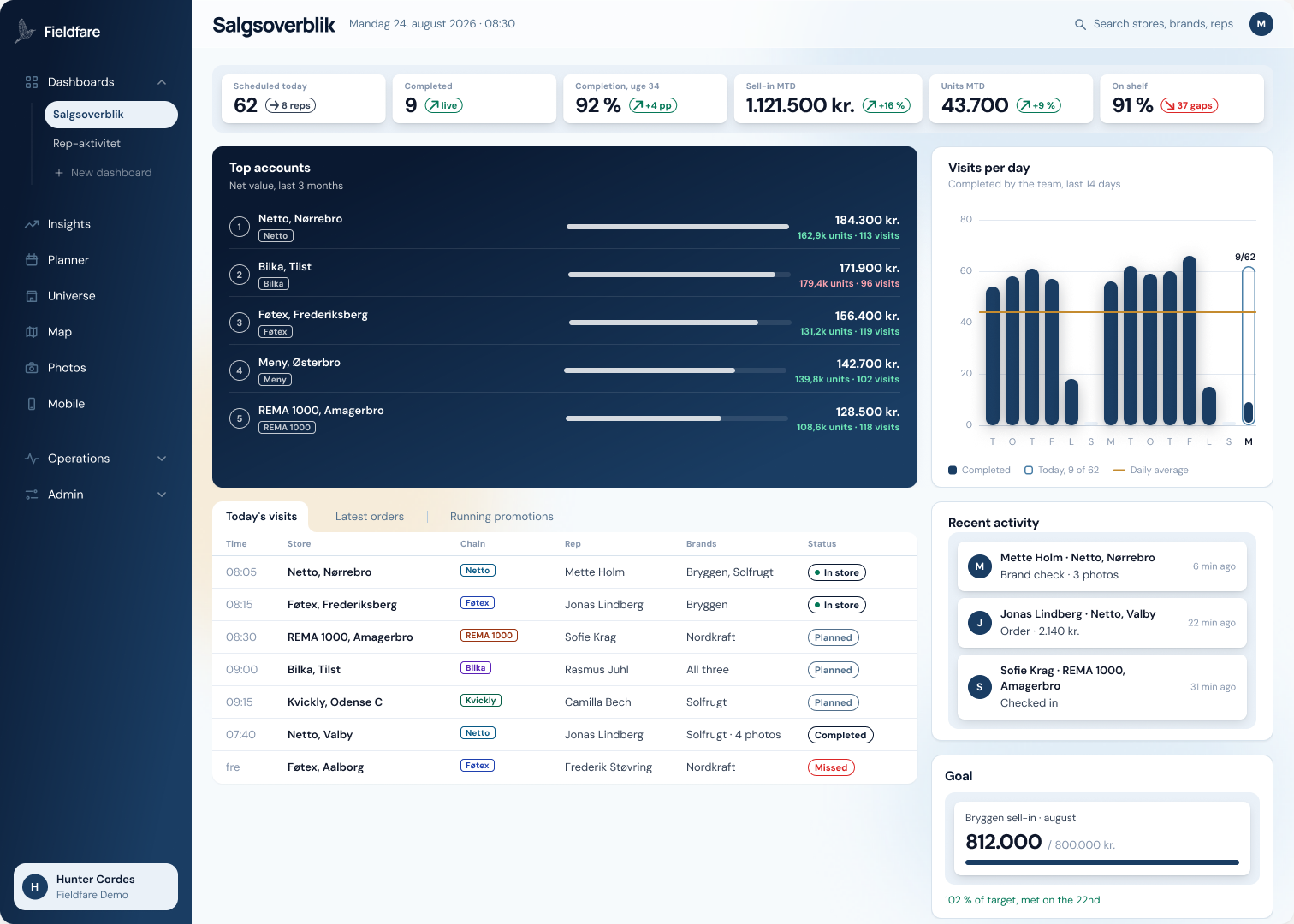The image size is (1294, 924).
Task: Click the Meny tag under Meny, Østerbro
Action: (x=275, y=380)
